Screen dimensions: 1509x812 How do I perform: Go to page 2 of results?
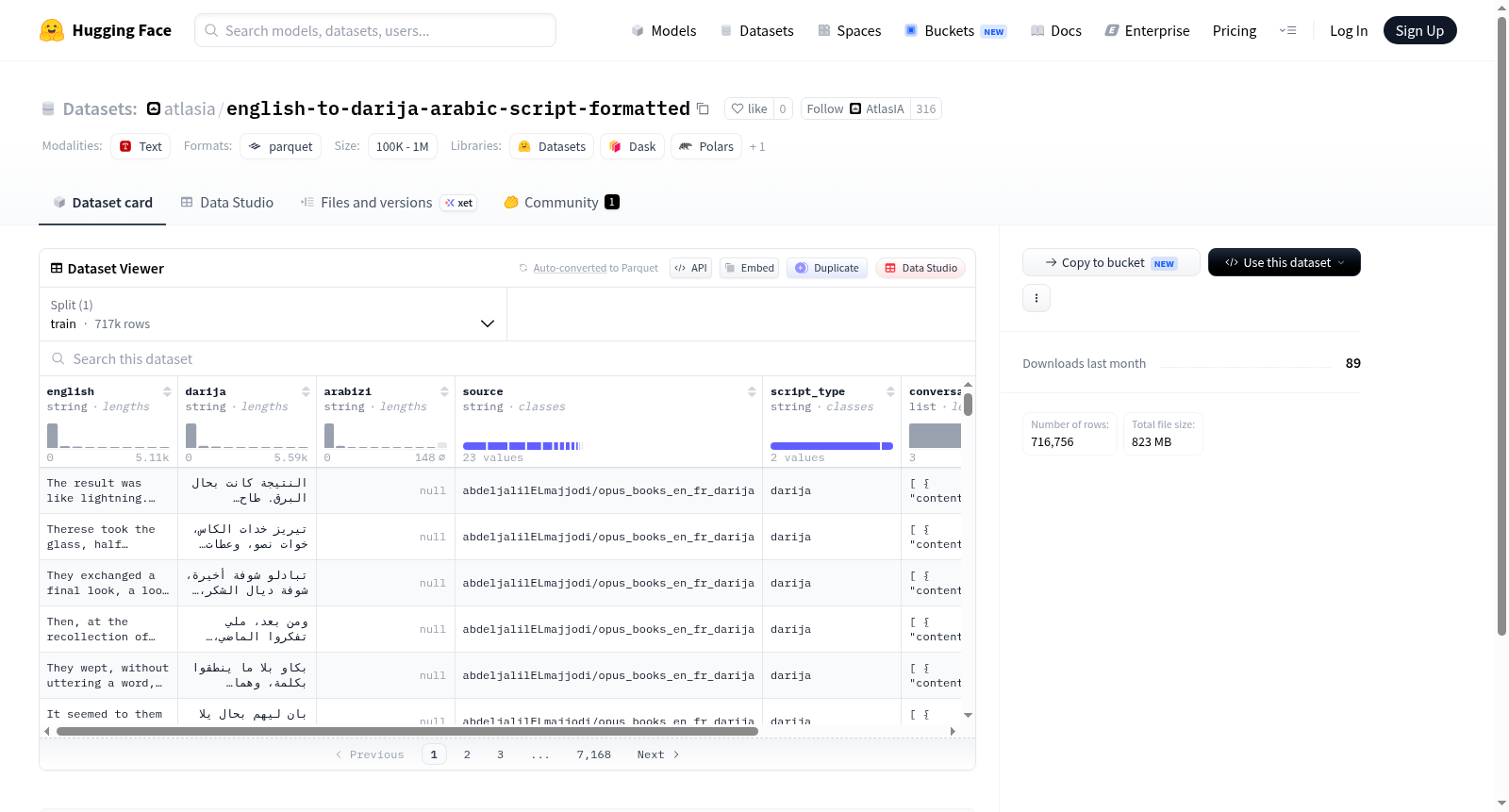pos(467,754)
